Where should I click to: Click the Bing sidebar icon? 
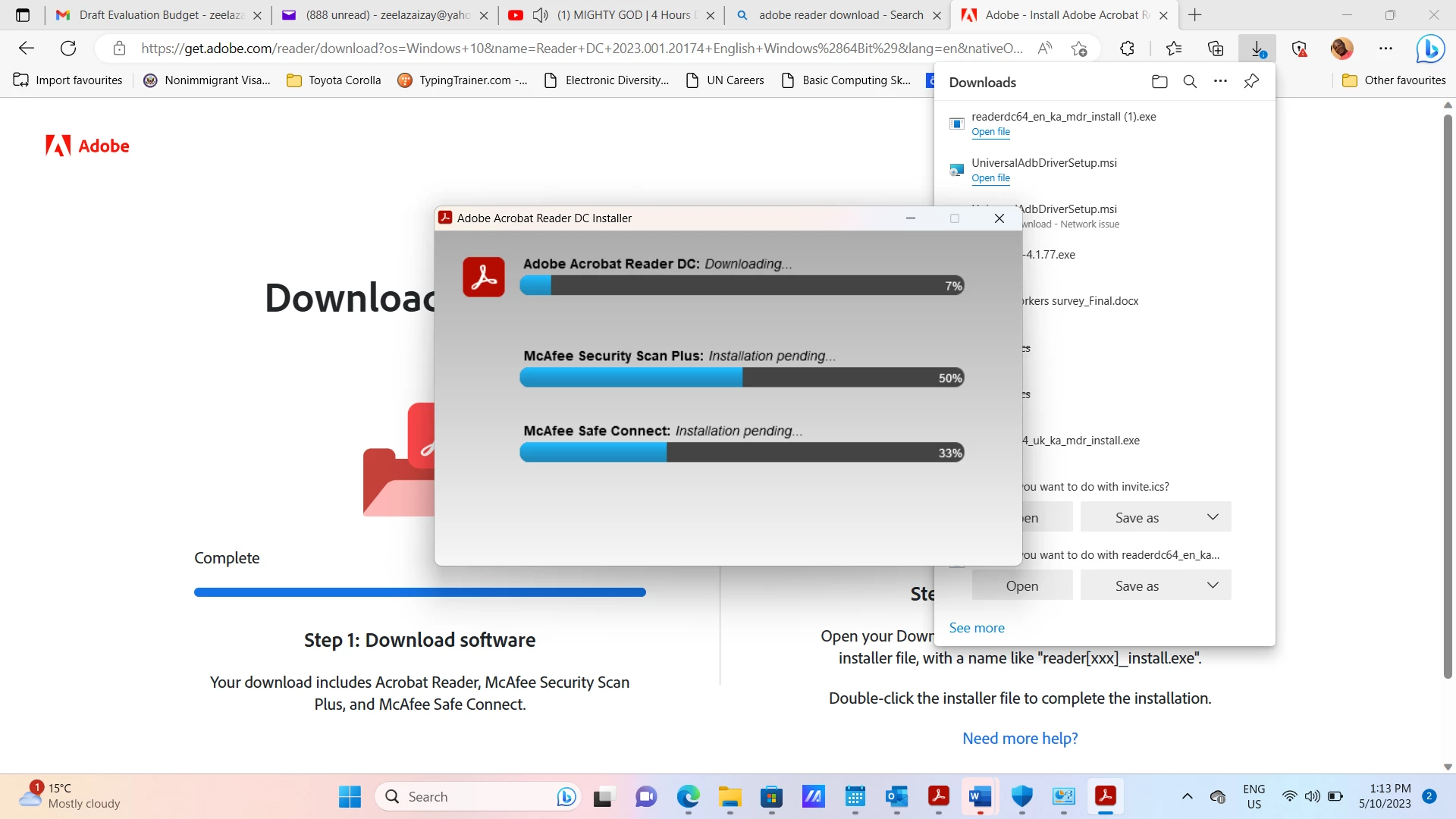[1430, 49]
